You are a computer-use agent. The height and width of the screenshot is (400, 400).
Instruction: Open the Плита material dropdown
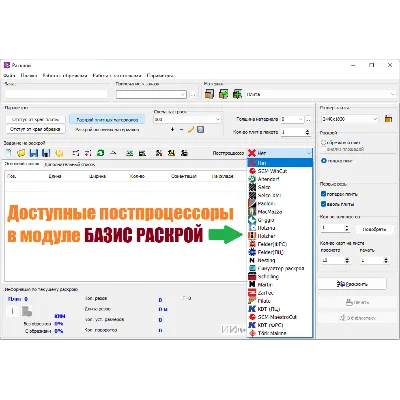tap(321, 94)
